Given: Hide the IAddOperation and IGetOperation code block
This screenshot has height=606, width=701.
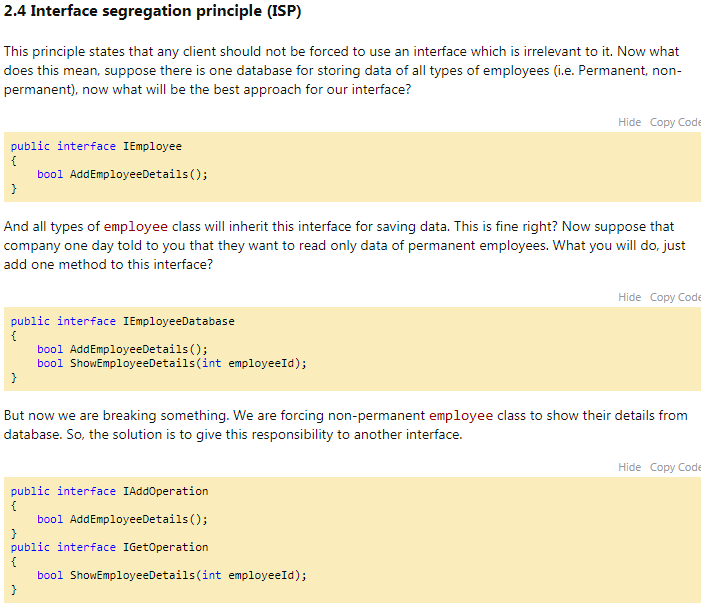Looking at the screenshot, I should pos(629,467).
